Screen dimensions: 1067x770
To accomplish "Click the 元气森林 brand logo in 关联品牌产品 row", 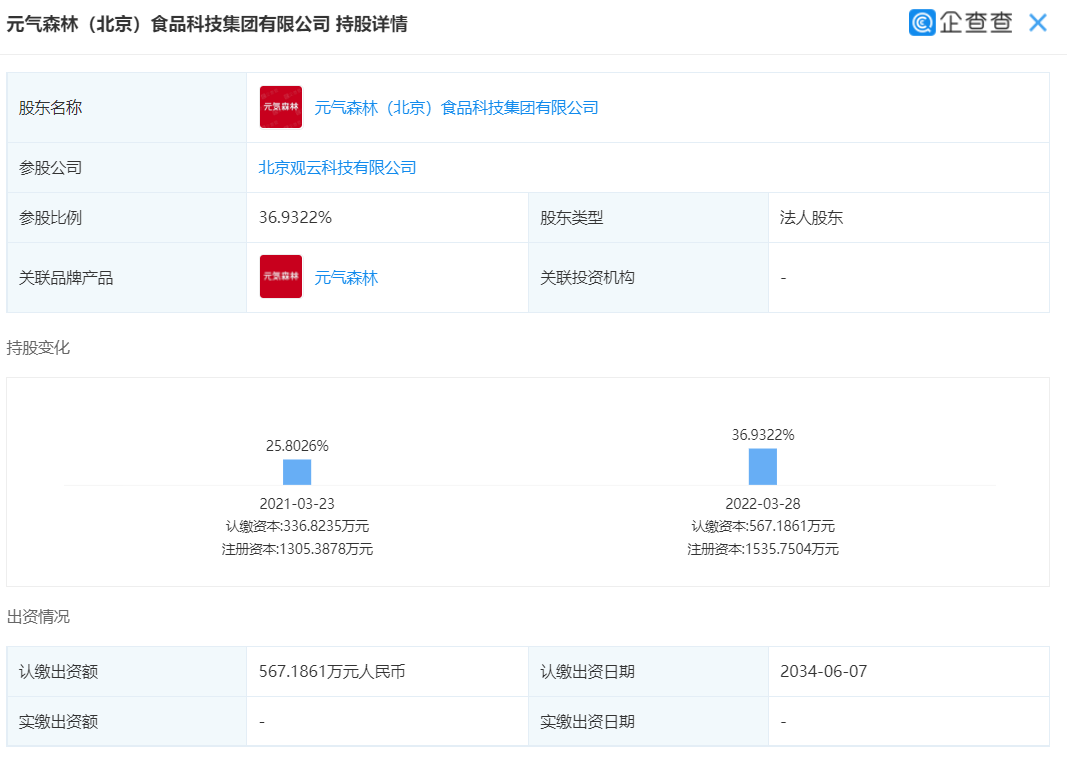I will (x=280, y=277).
